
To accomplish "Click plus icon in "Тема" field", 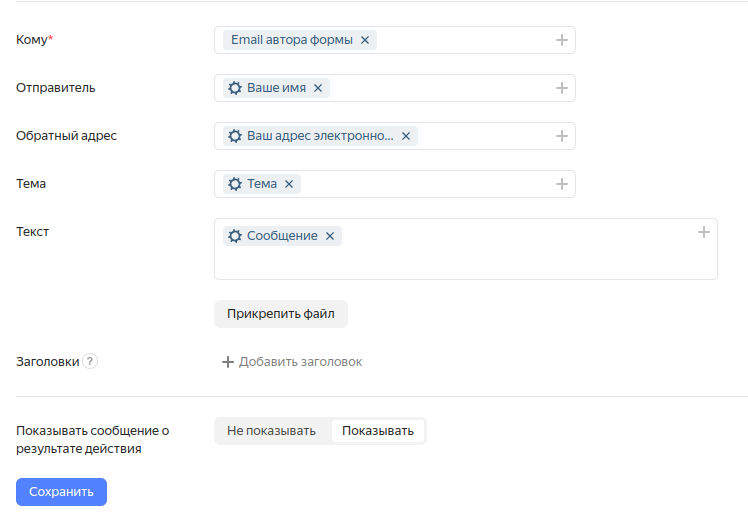I will pos(562,184).
